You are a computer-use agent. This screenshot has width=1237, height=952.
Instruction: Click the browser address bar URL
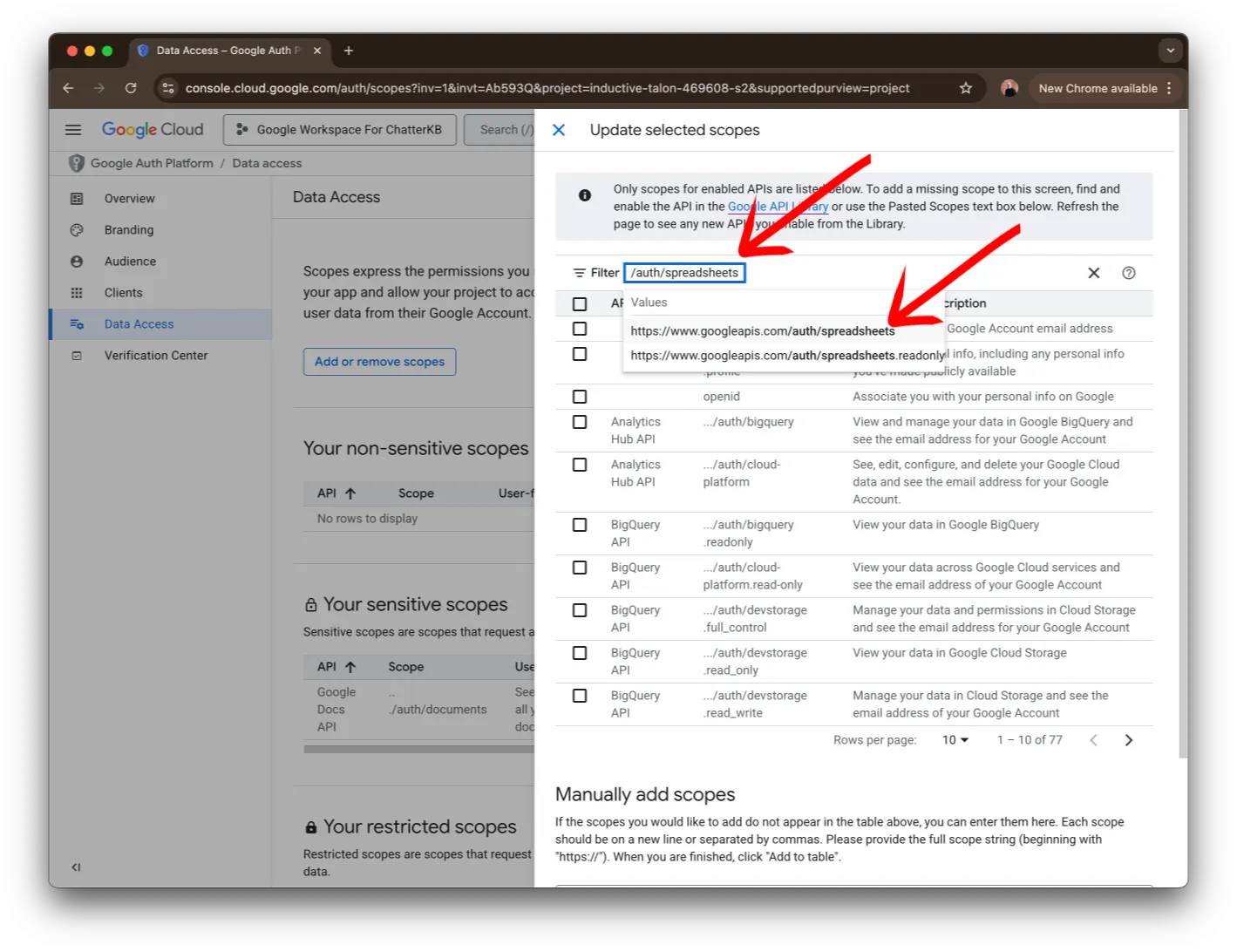547,88
